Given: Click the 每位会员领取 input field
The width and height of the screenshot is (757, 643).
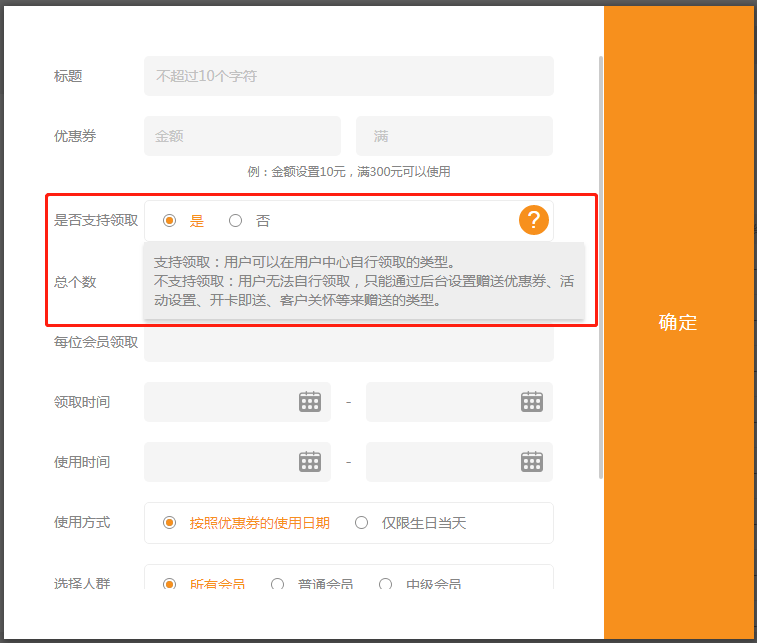Looking at the screenshot, I should point(348,344).
